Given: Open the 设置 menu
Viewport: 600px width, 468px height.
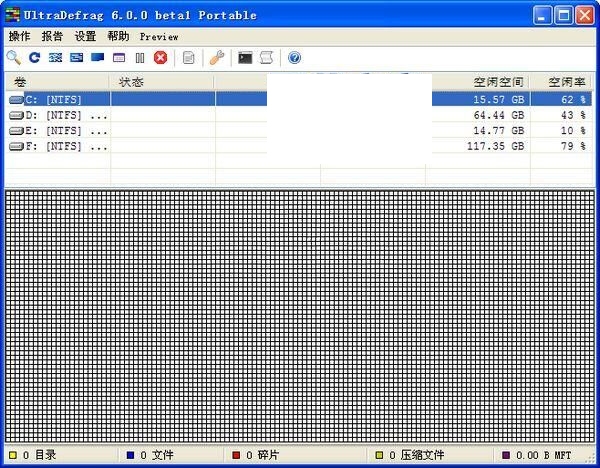Looking at the screenshot, I should [85, 36].
